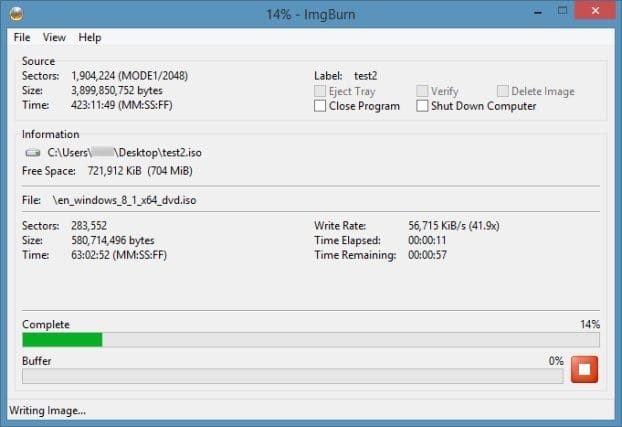The height and width of the screenshot is (427, 622).
Task: Click the Information group heading
Action: 50,134
